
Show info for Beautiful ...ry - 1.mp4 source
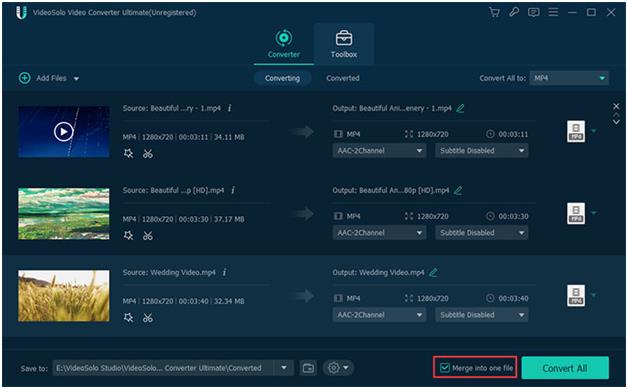pyautogui.click(x=229, y=108)
